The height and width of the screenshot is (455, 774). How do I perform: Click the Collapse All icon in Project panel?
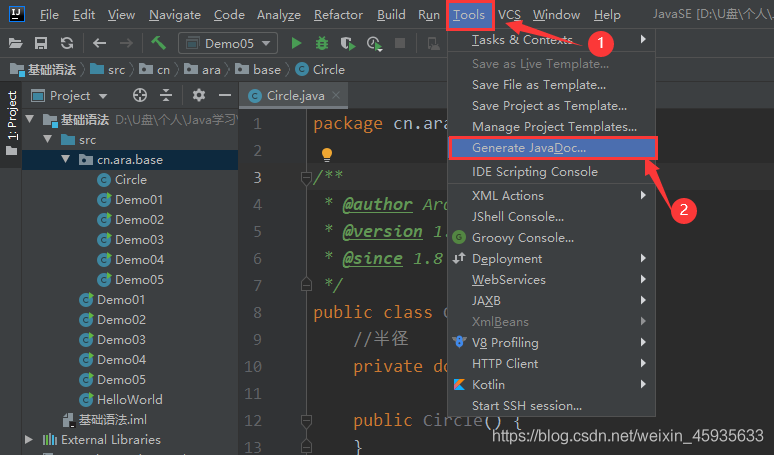click(166, 95)
